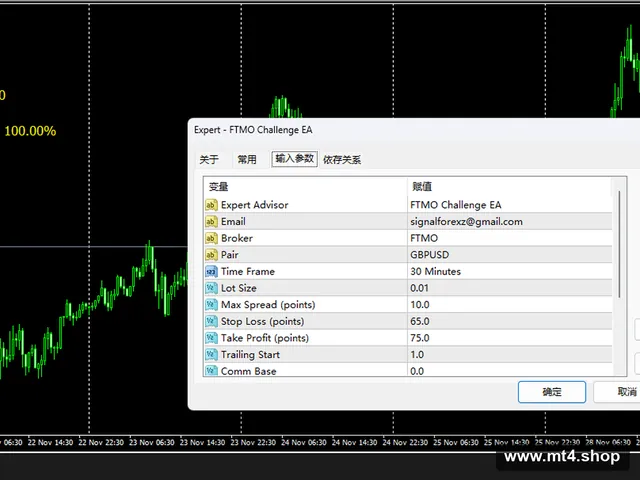Select the Time Frame variable name

point(248,271)
